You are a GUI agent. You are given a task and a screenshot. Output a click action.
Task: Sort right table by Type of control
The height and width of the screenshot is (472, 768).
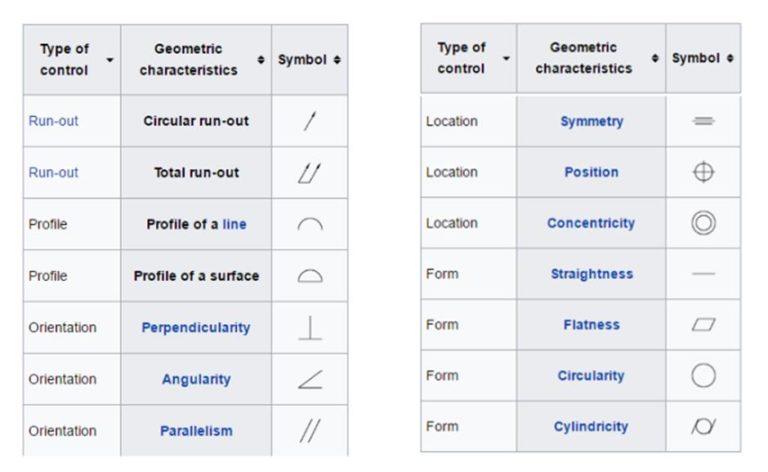[505, 59]
